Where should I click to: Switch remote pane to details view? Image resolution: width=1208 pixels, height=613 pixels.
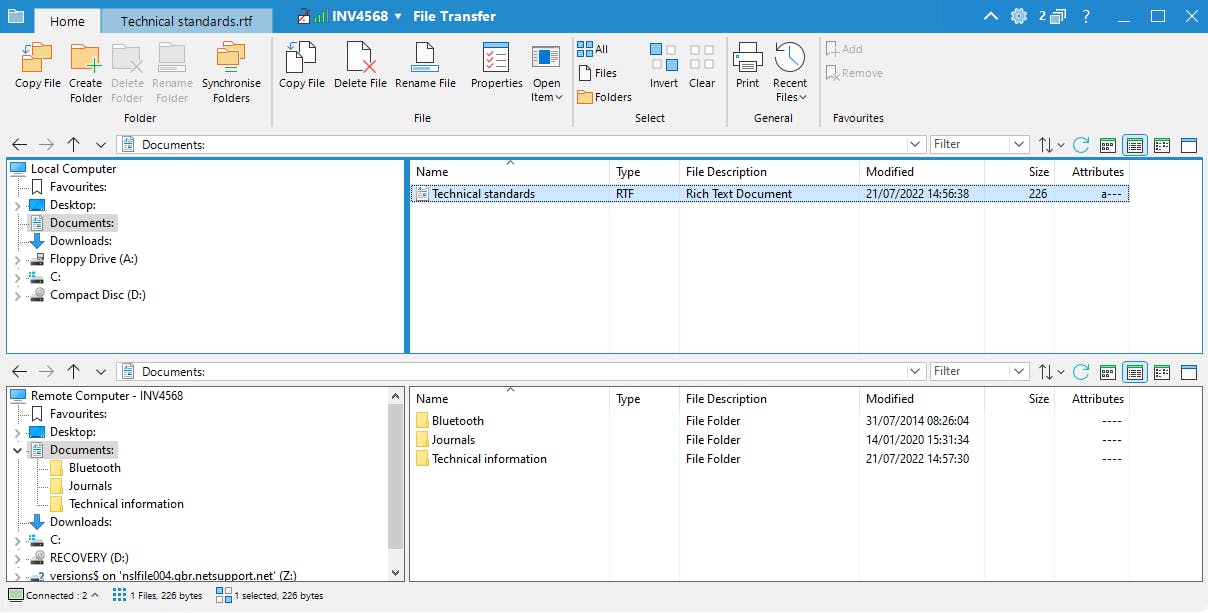tap(1135, 372)
